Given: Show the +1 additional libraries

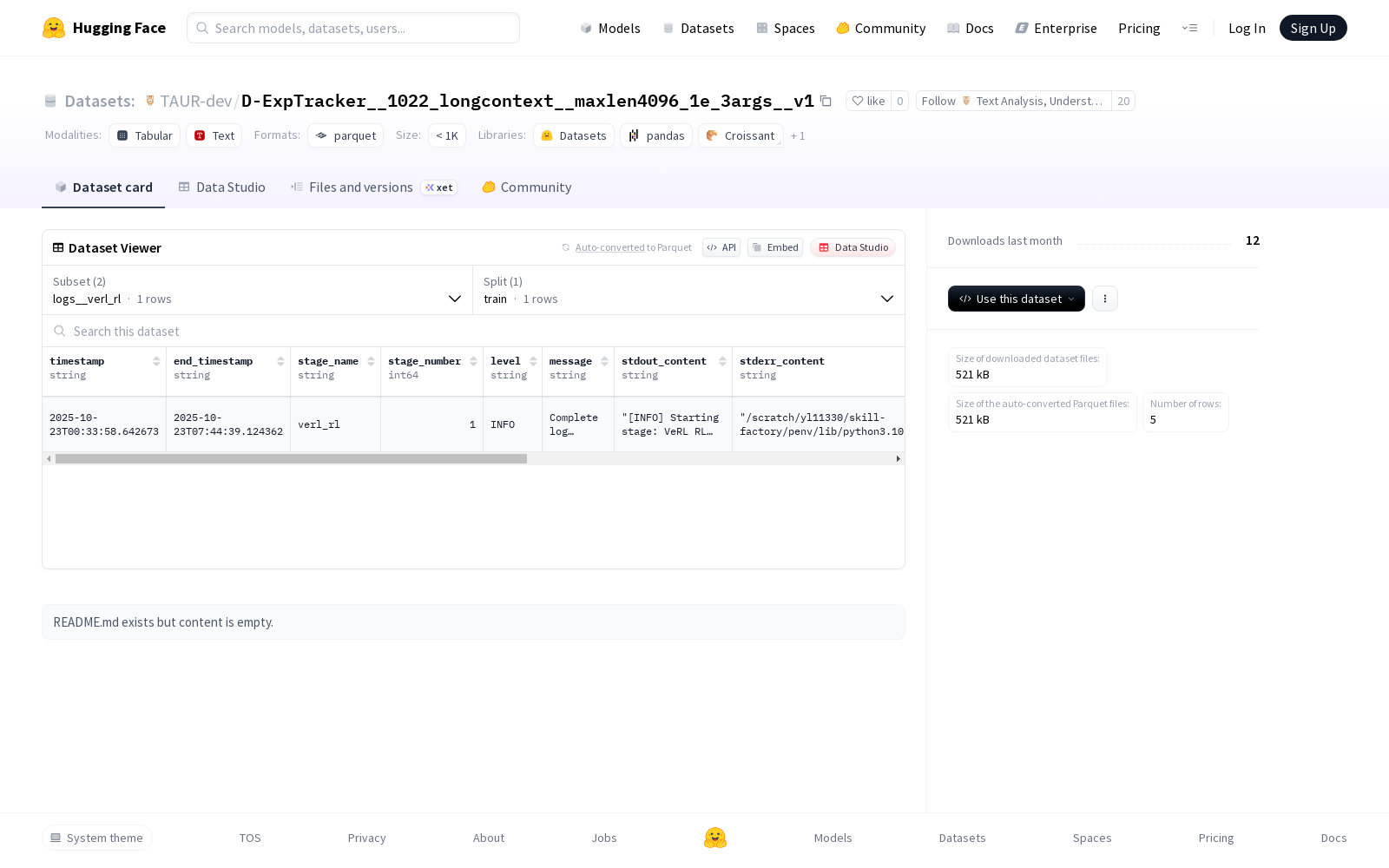Looking at the screenshot, I should [798, 135].
